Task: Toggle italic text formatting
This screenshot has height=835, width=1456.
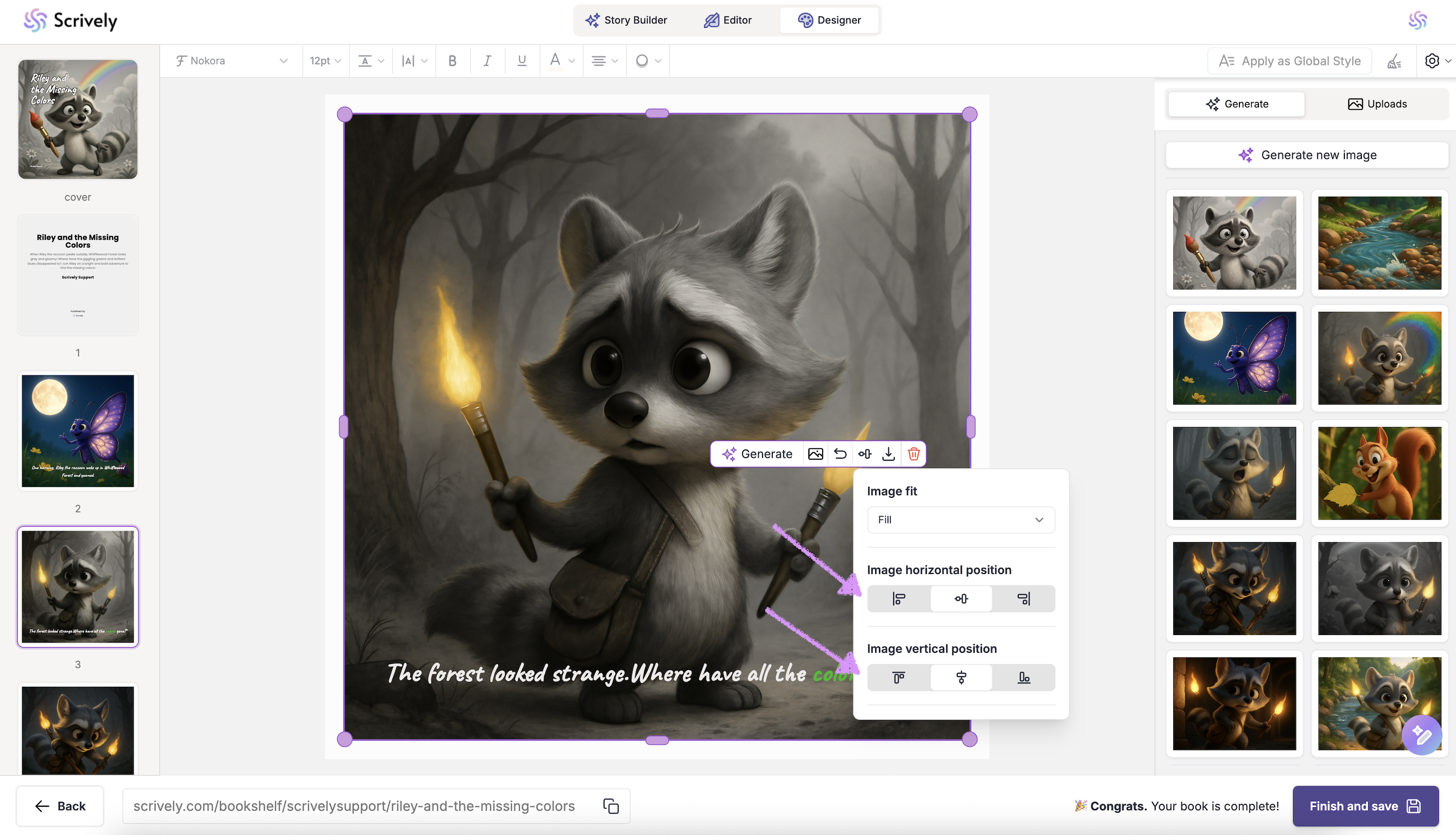Action: pos(487,61)
